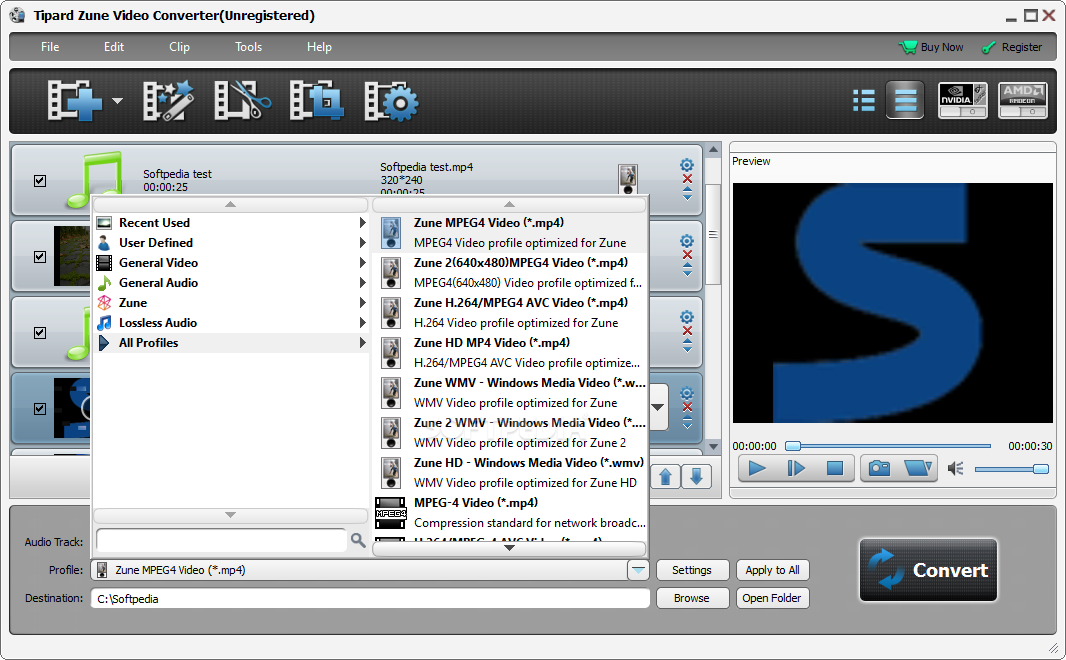This screenshot has width=1066, height=660.
Task: Click the Open Folder button
Action: coord(772,598)
